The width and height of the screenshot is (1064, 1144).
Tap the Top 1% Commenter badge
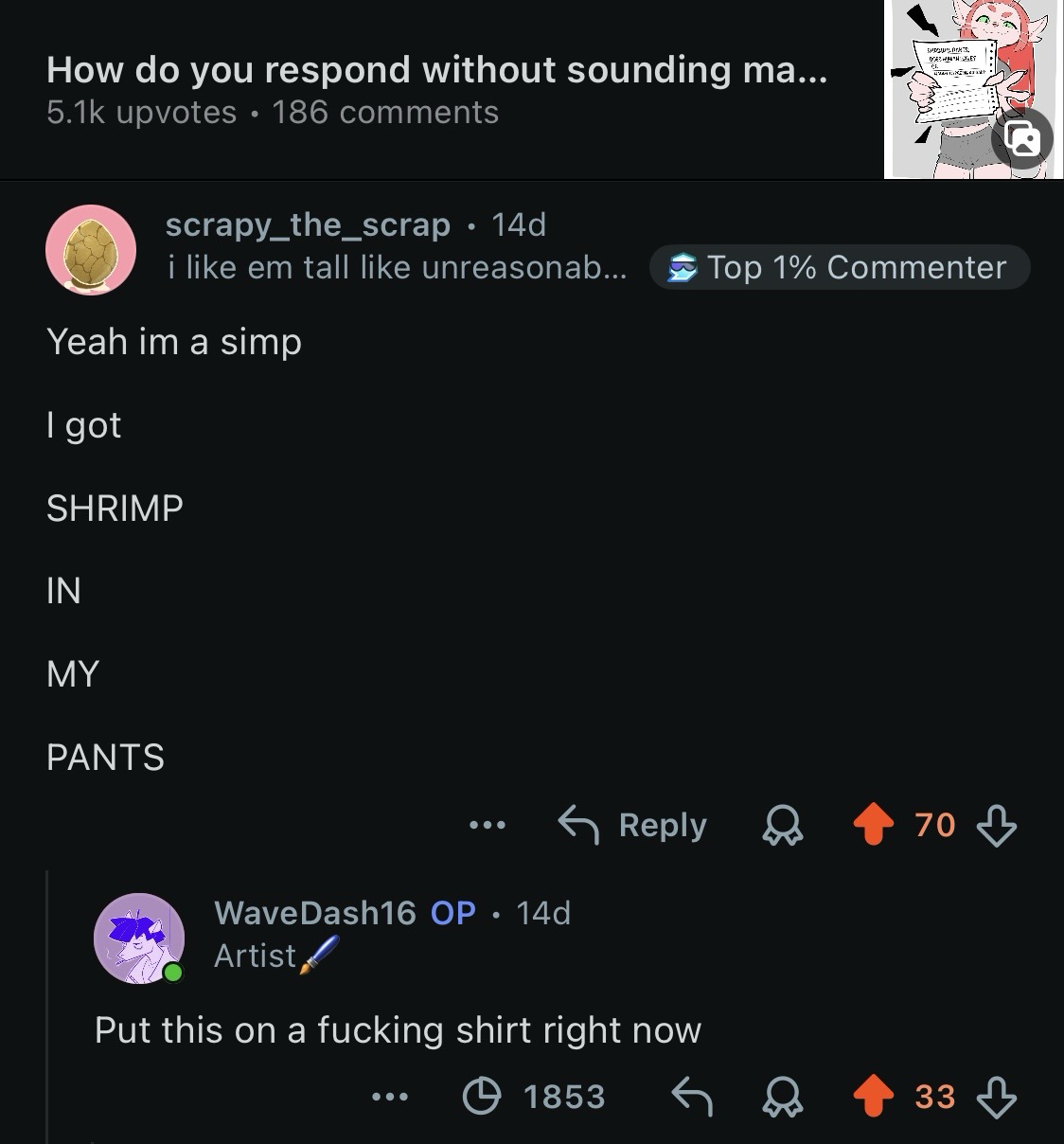[x=839, y=268]
